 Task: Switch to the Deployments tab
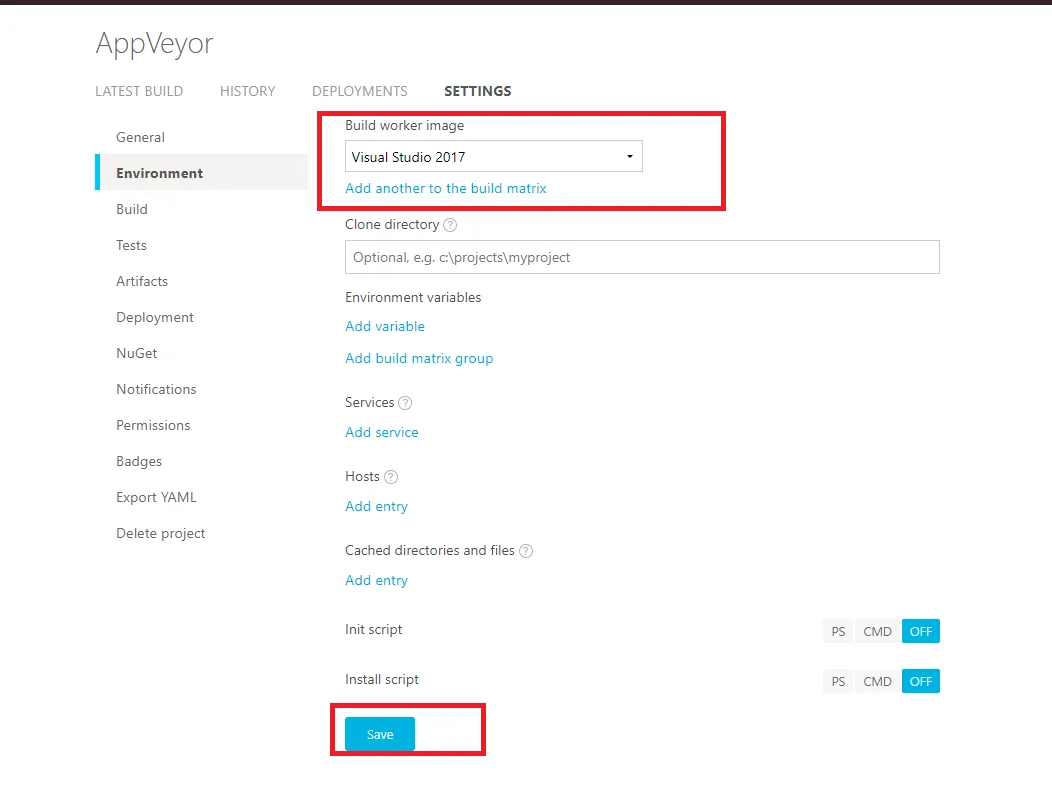point(360,91)
